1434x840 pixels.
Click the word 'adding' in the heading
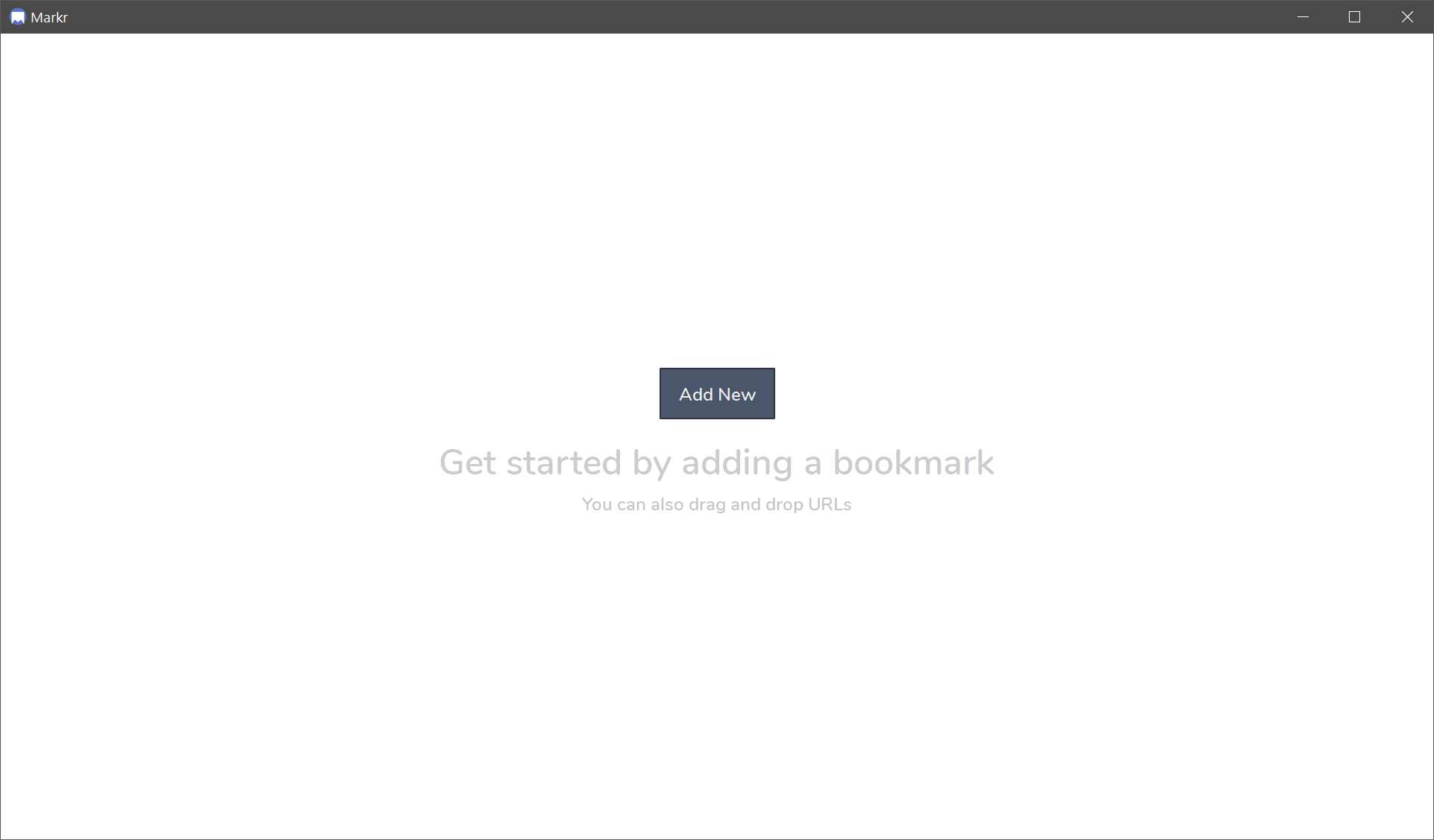coord(736,463)
